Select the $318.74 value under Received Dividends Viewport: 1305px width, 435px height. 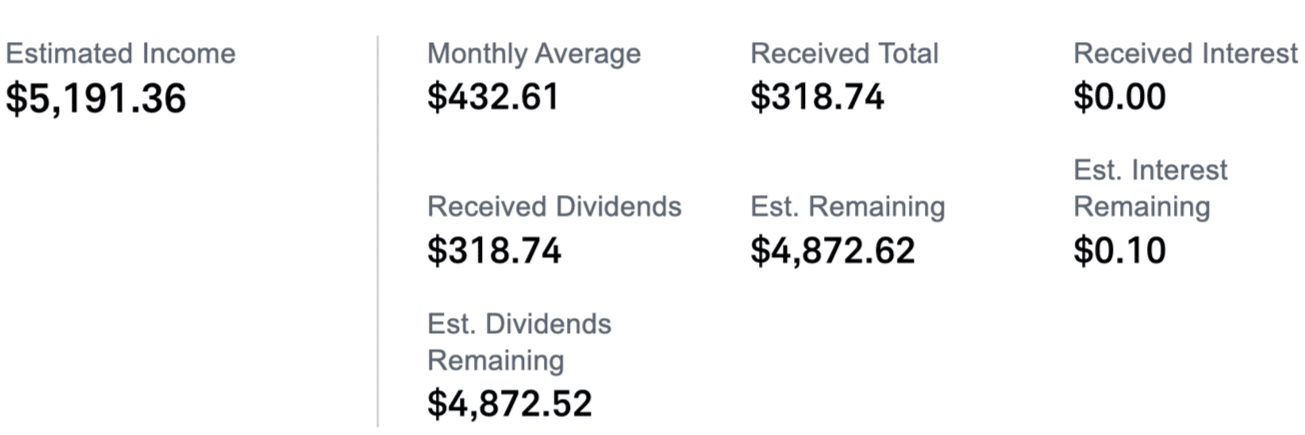pos(494,251)
